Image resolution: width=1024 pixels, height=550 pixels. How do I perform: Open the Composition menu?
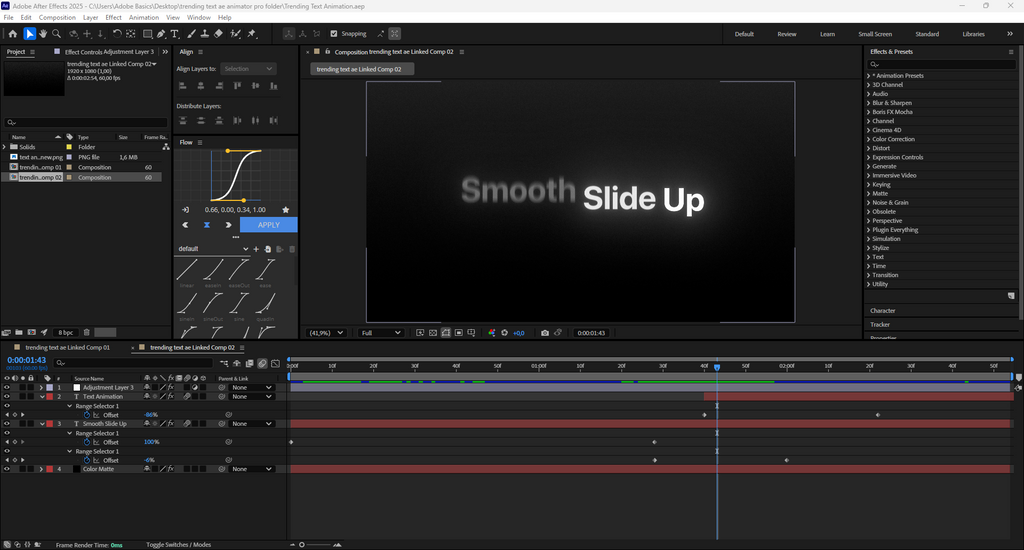(x=57, y=17)
